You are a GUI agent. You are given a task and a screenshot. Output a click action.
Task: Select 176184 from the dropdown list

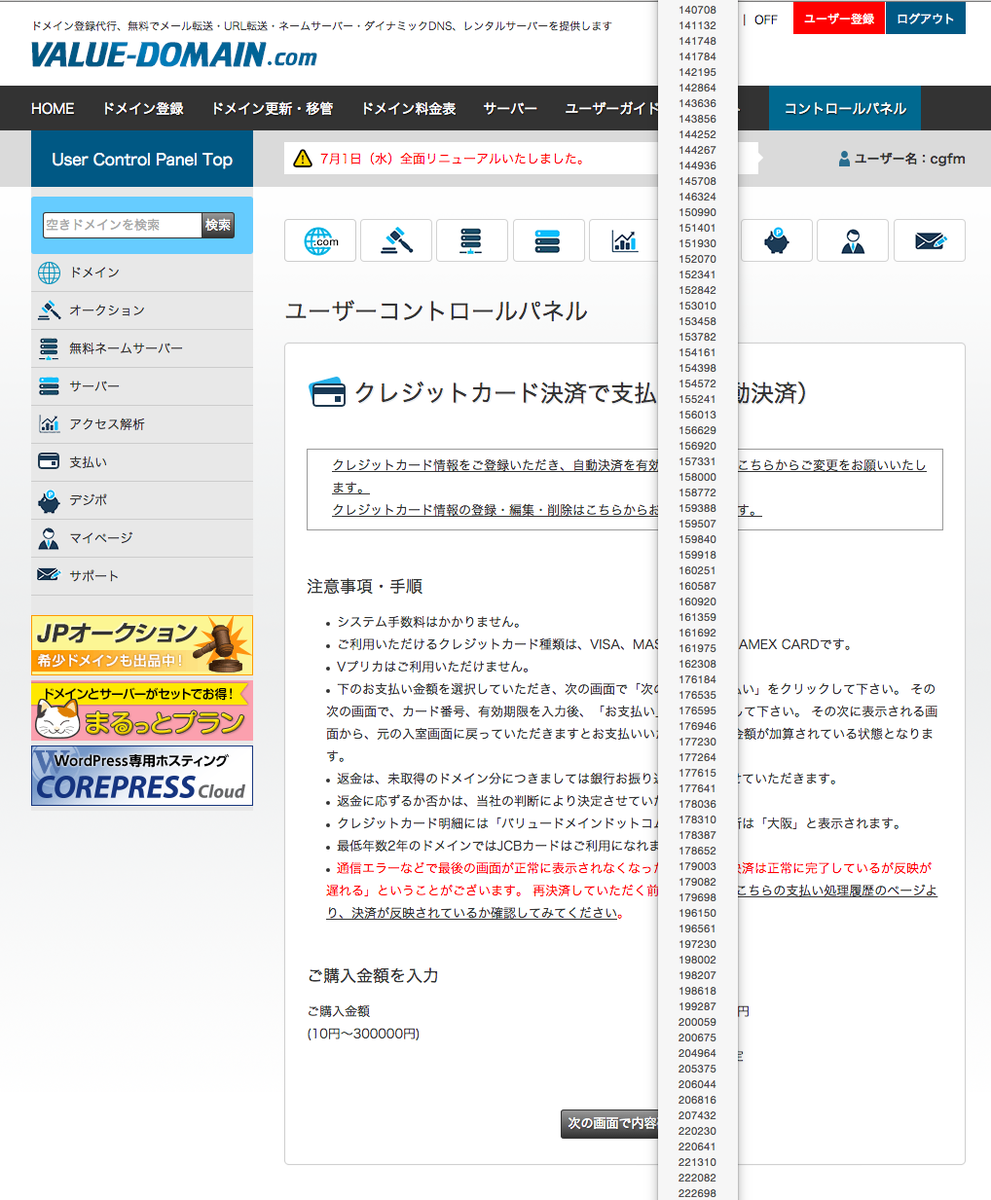[697, 679]
